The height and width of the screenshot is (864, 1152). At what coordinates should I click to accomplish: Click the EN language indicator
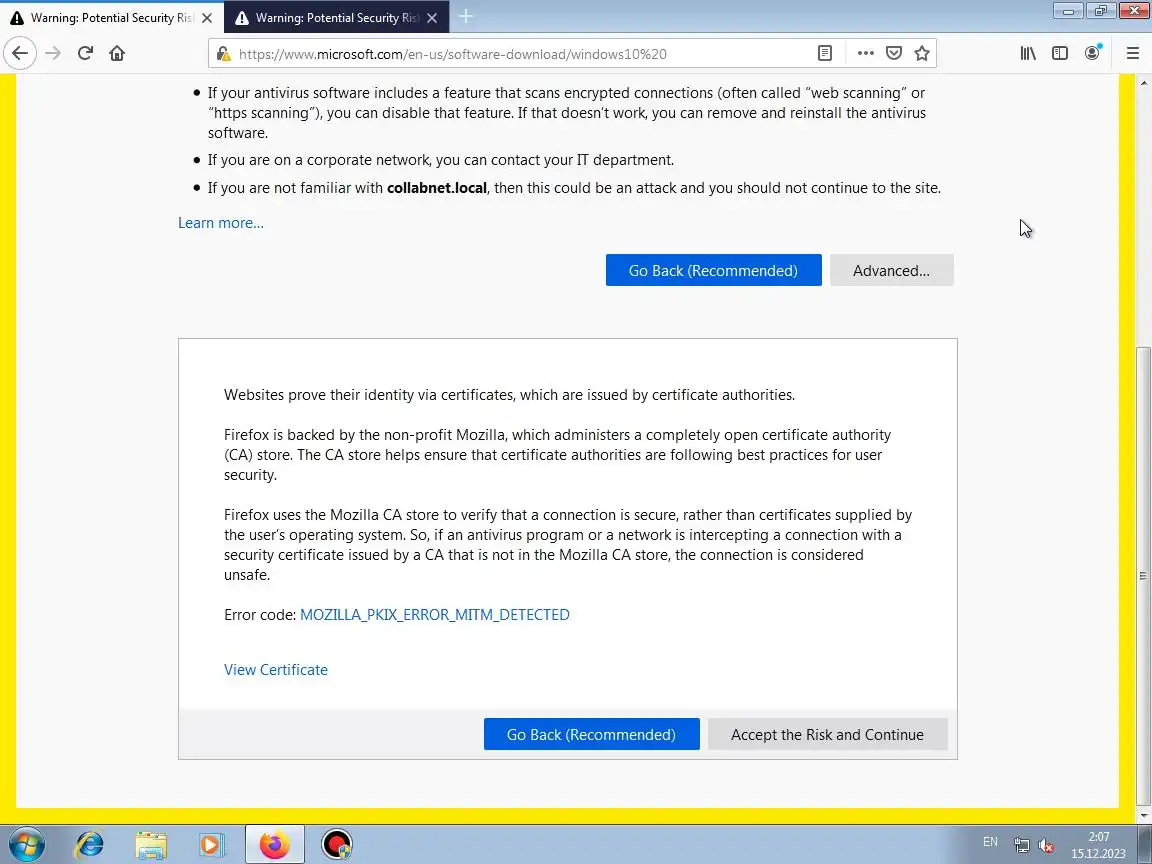(x=990, y=842)
